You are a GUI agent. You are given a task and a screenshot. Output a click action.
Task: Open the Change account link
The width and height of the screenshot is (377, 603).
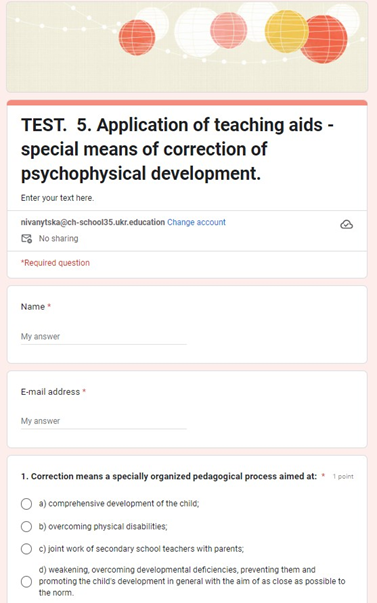[196, 222]
